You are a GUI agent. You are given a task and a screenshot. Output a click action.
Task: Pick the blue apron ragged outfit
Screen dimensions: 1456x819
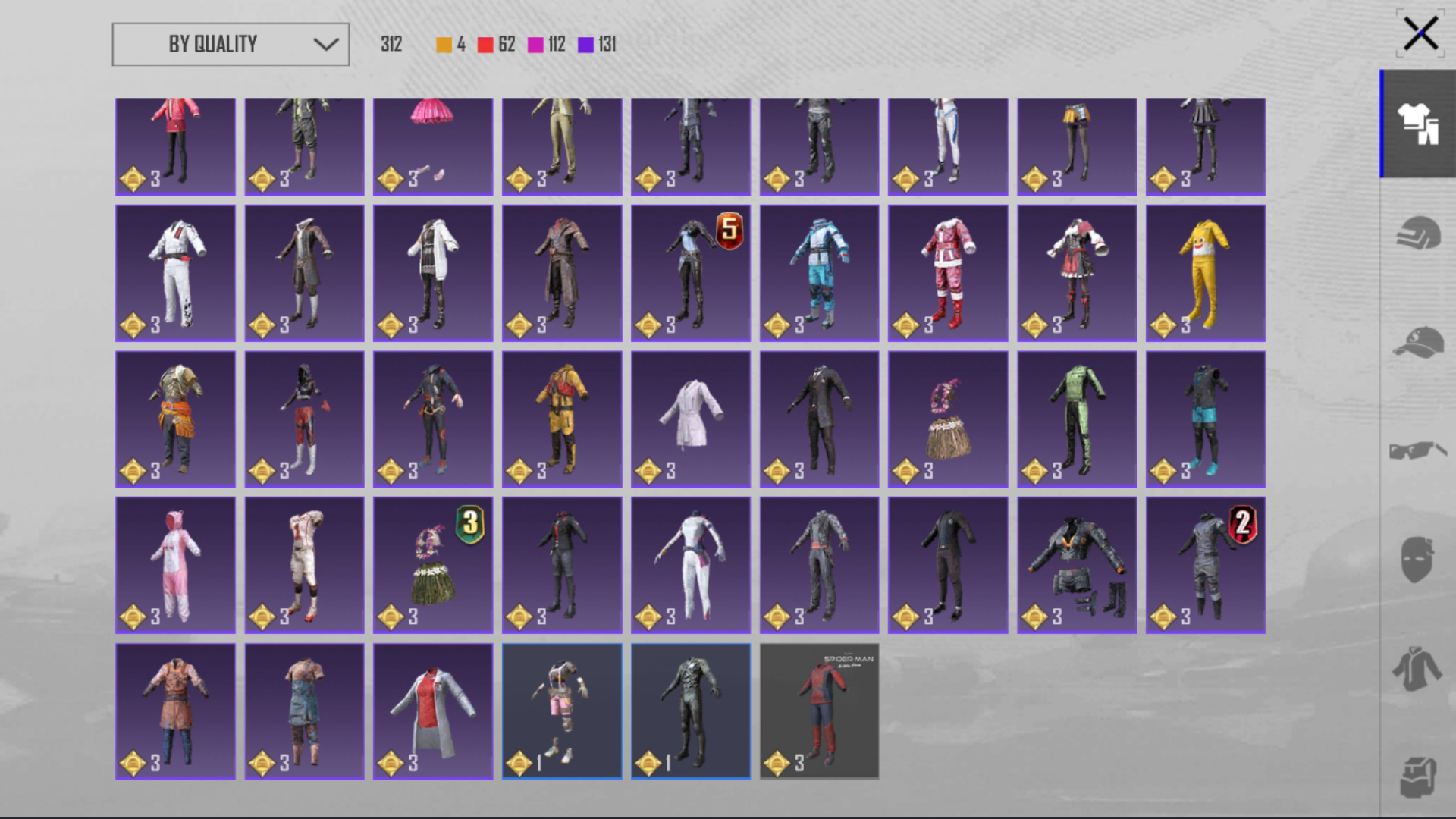tap(304, 711)
